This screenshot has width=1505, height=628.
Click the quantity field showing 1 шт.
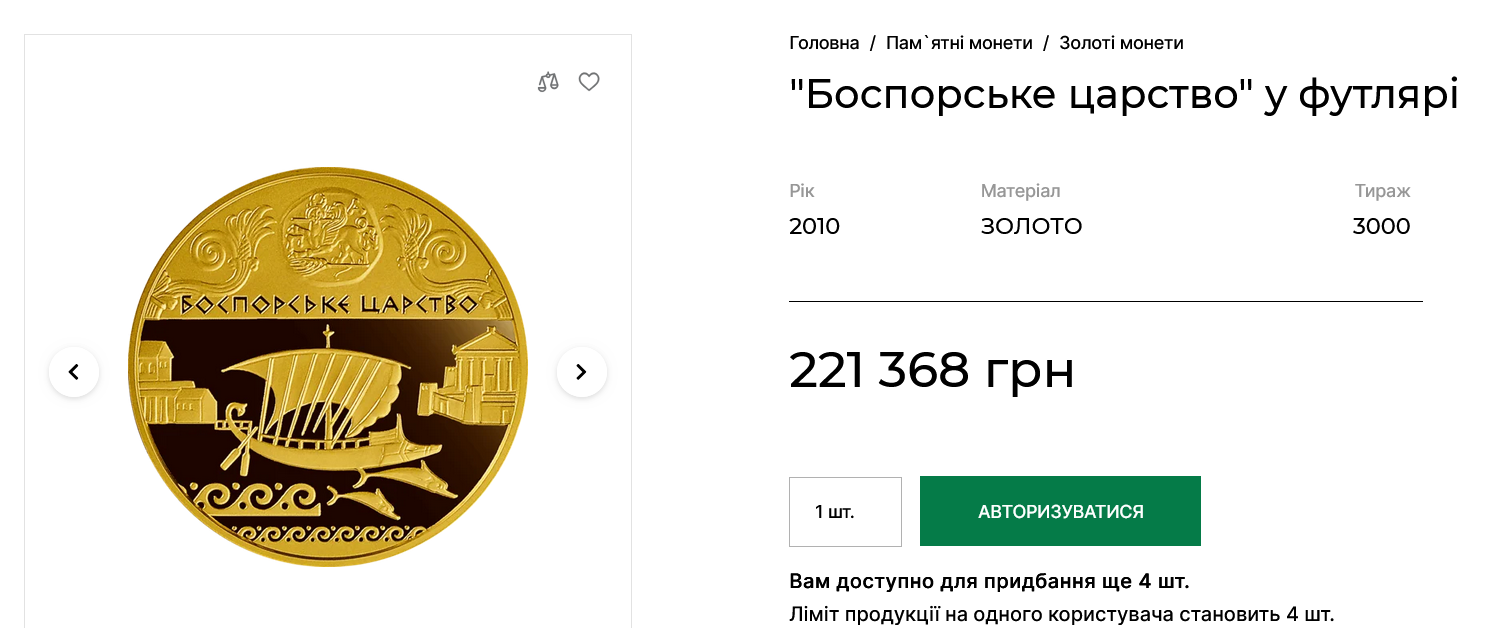coord(845,511)
